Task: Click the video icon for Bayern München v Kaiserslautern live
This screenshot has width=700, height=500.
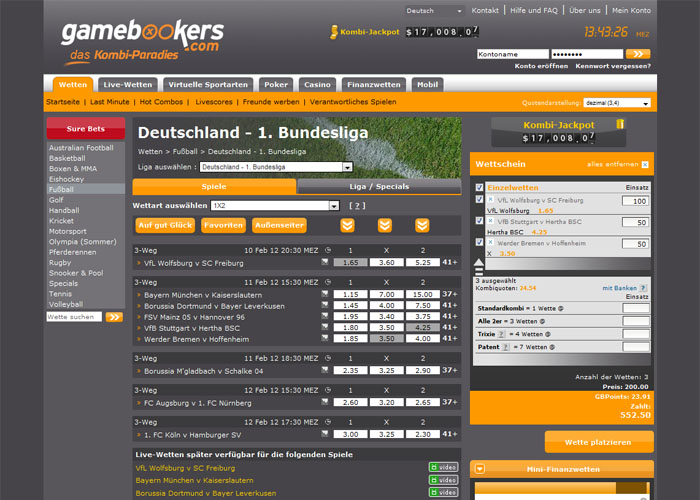Action: click(443, 479)
